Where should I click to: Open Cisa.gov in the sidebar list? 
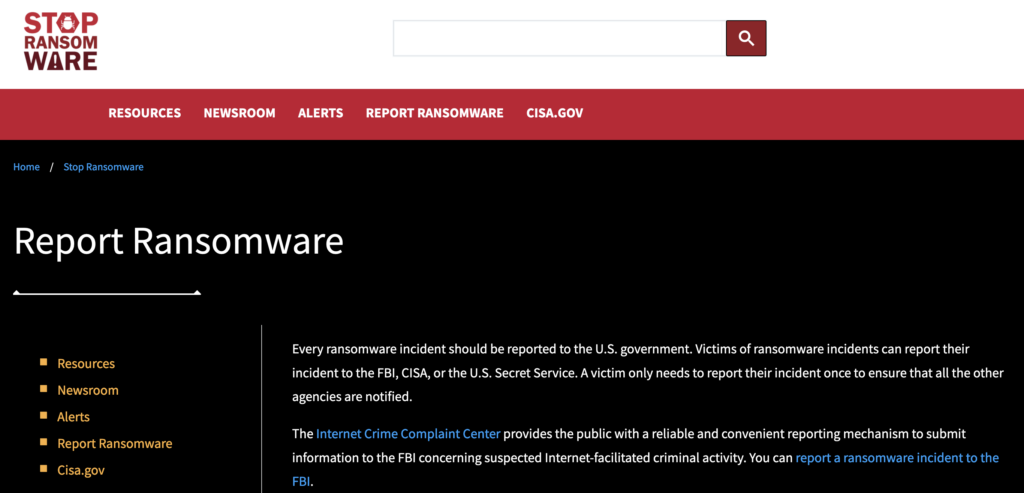pyautogui.click(x=80, y=470)
